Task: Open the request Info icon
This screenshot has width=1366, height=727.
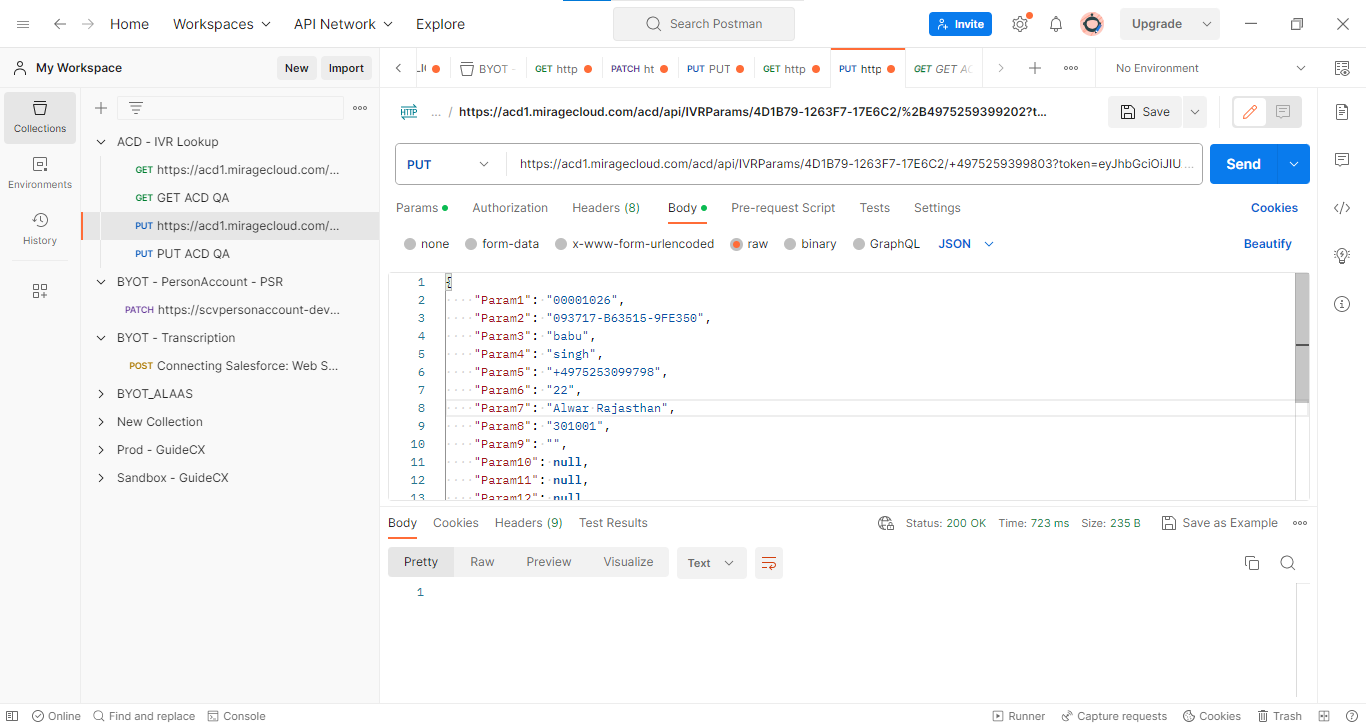Action: click(x=1342, y=304)
